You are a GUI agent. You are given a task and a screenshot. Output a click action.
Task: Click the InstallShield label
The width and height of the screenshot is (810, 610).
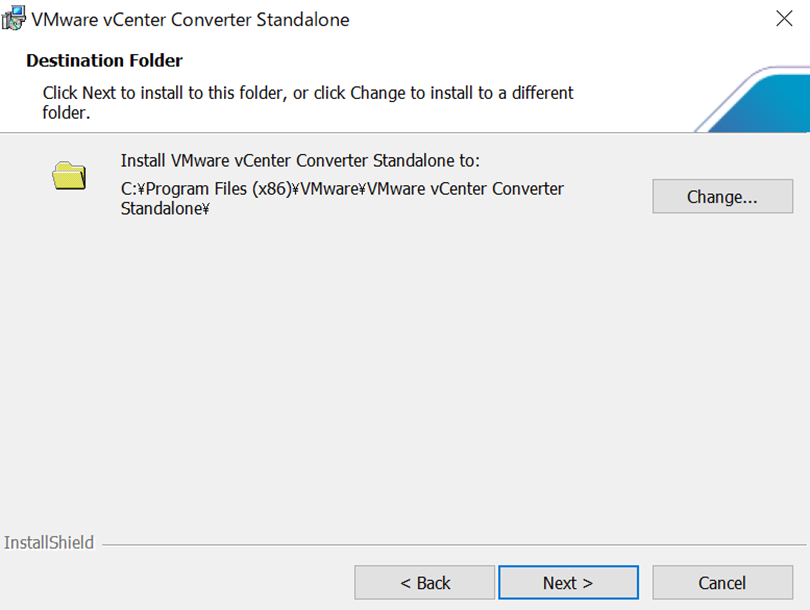tap(49, 543)
